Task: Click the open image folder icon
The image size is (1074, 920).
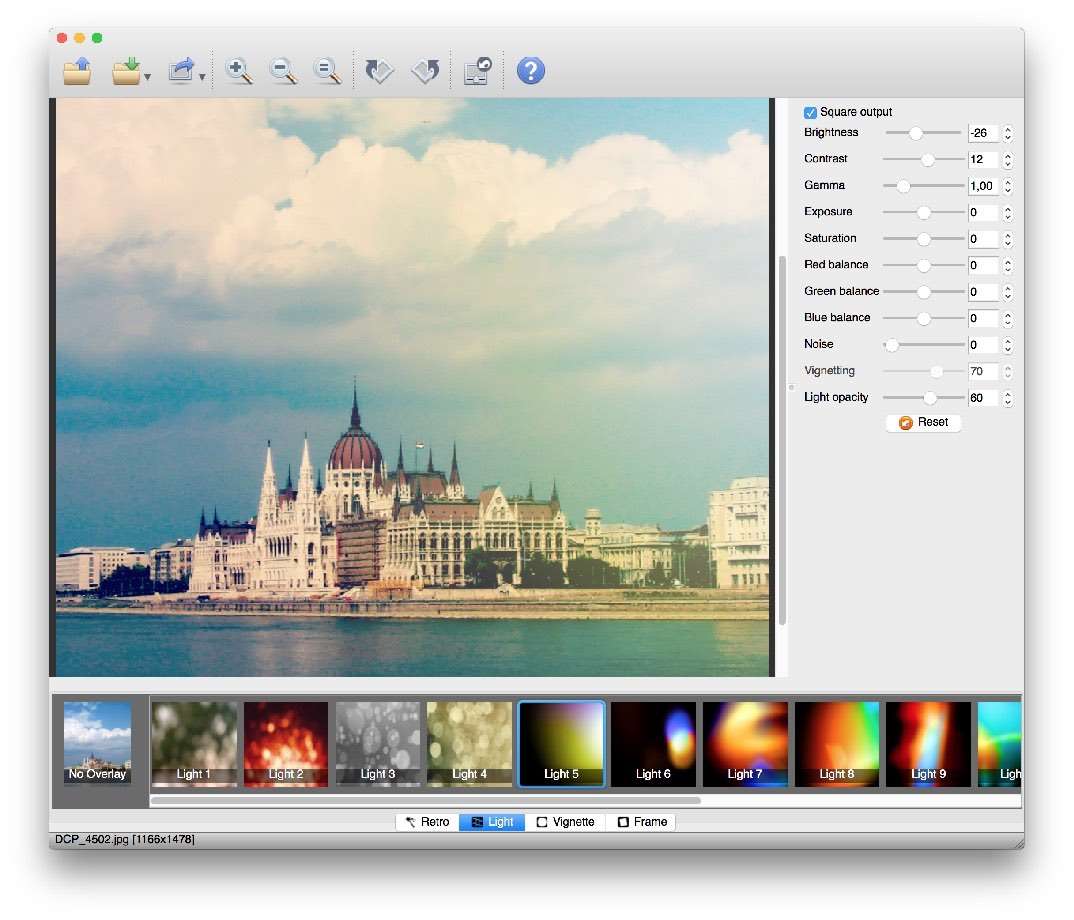Action: point(78,71)
